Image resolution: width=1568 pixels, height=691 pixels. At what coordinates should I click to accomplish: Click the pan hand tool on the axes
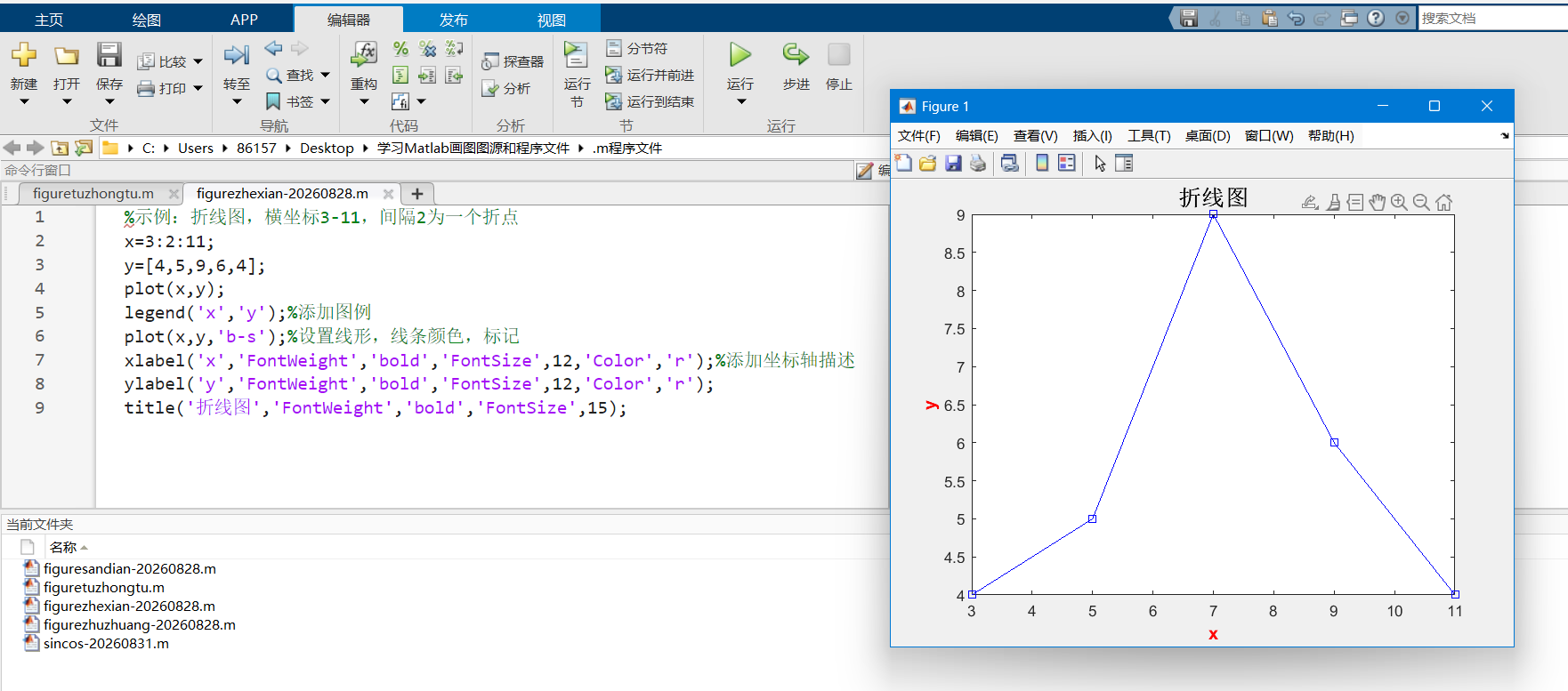1378,203
